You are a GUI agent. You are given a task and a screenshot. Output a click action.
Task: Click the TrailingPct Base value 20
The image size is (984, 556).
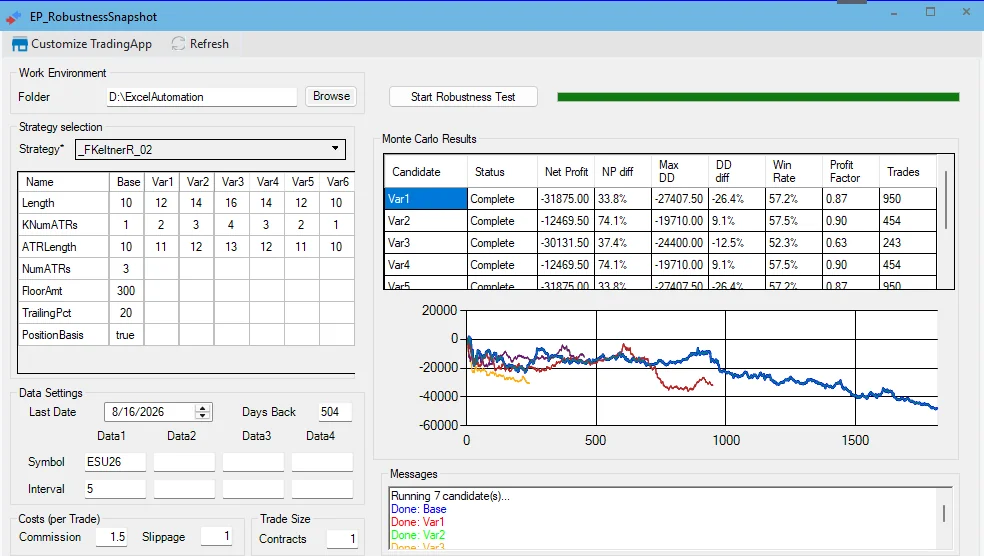coord(126,313)
